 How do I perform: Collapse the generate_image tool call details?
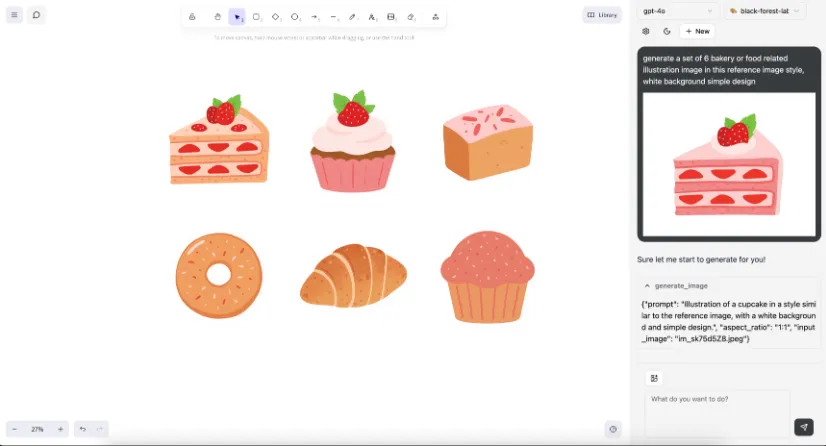tap(647, 285)
